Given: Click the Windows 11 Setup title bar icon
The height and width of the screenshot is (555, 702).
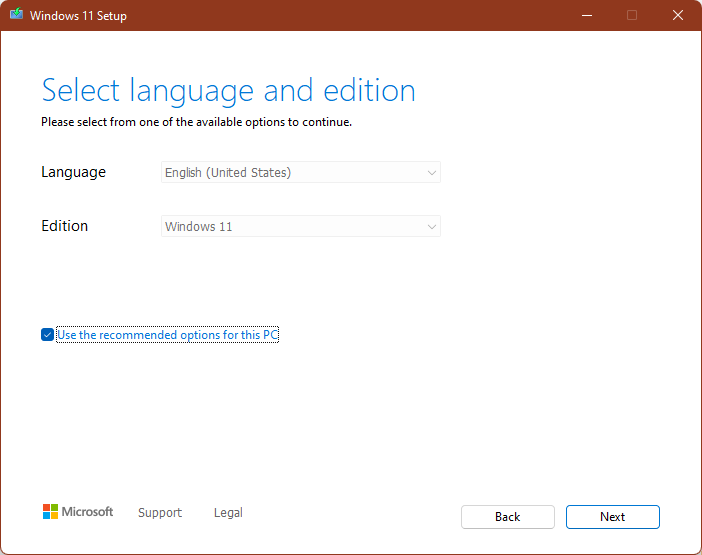Looking at the screenshot, I should tap(16, 16).
